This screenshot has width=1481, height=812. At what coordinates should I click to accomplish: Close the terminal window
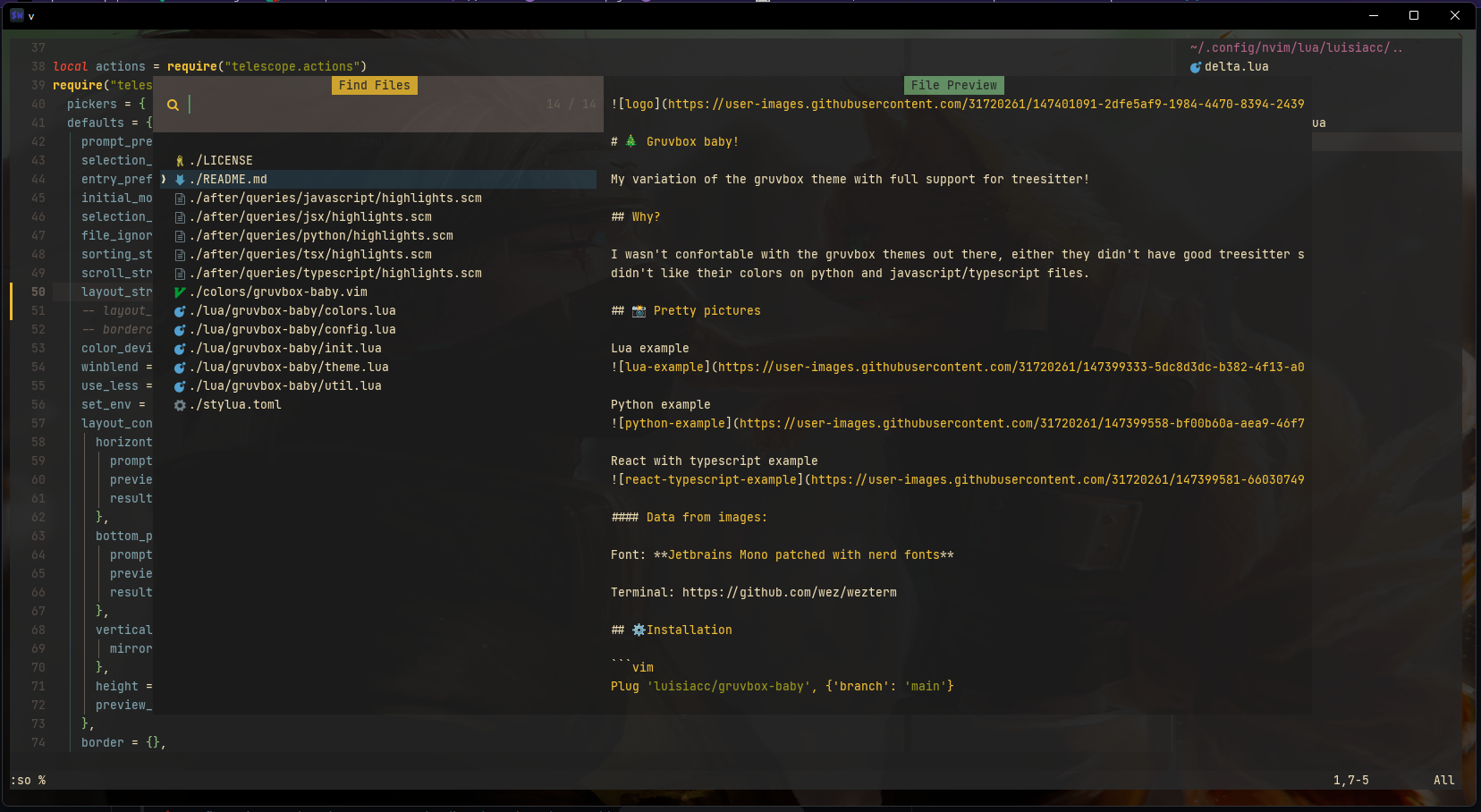tap(1455, 15)
